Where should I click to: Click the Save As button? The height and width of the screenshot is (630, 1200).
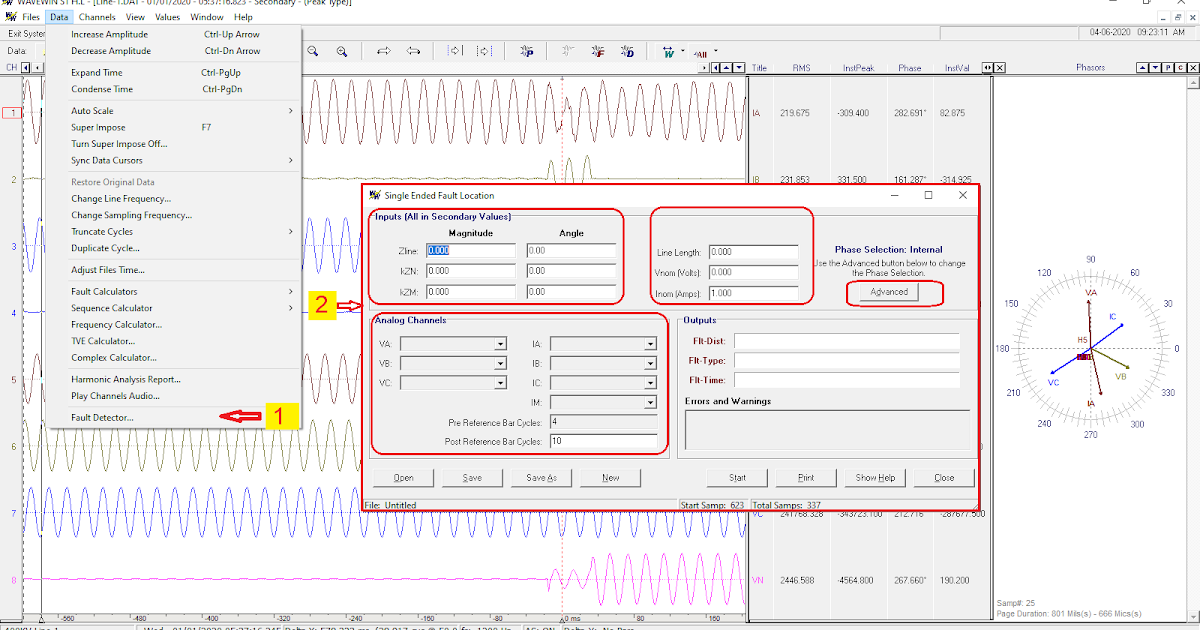541,477
